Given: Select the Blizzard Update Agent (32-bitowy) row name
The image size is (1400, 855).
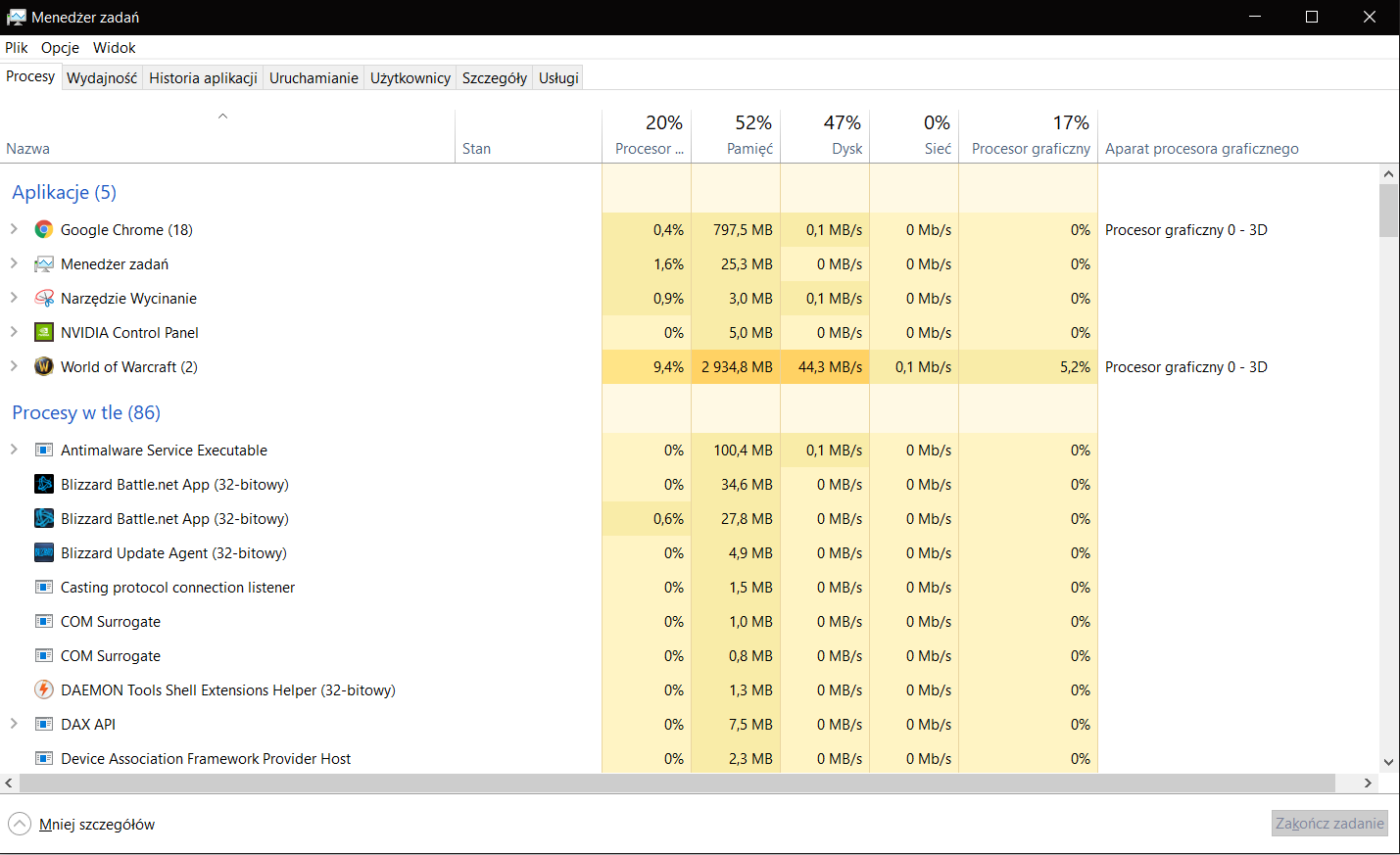Looking at the screenshot, I should (173, 552).
